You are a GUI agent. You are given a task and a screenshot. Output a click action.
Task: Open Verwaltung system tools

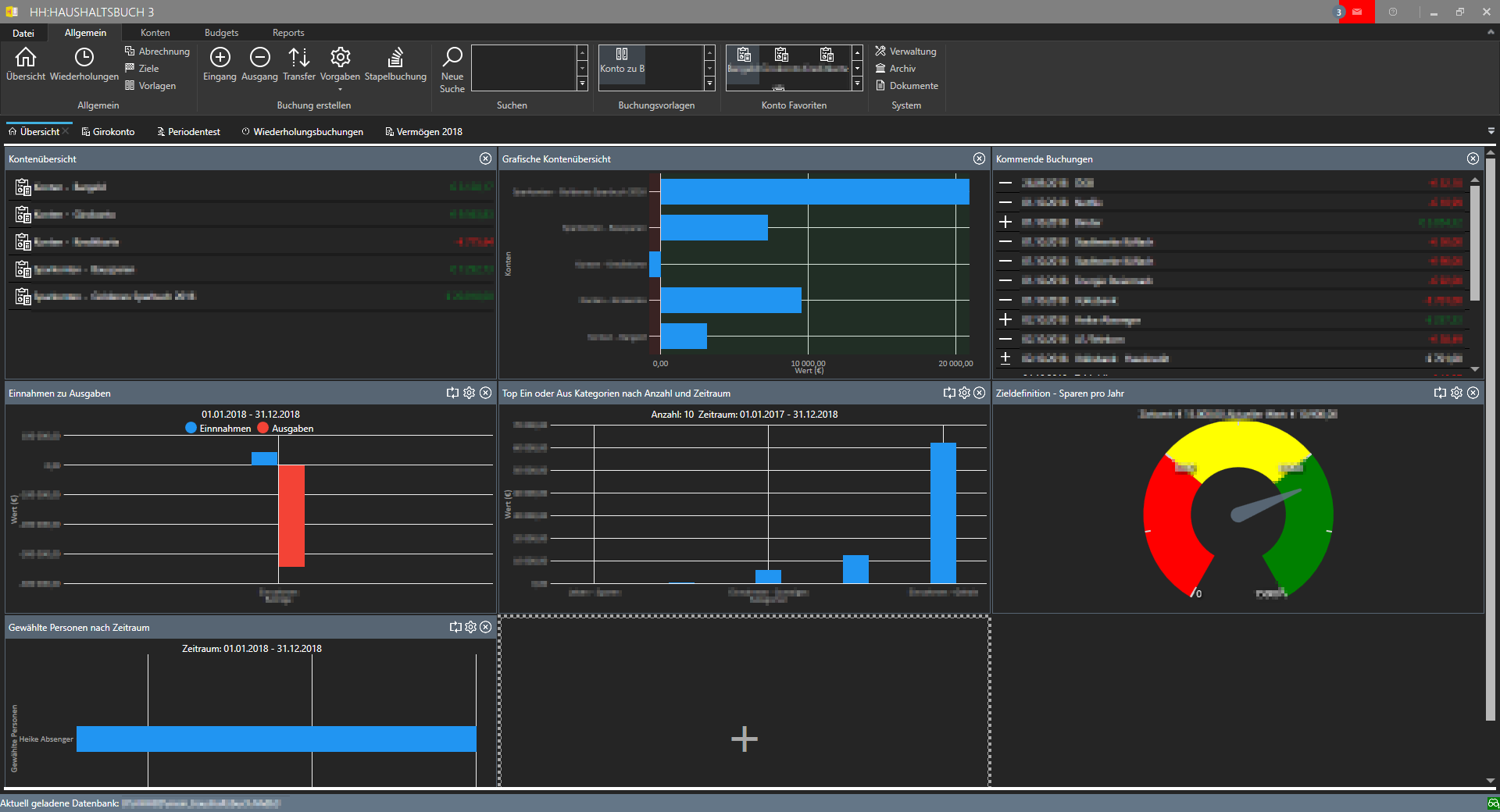905,52
